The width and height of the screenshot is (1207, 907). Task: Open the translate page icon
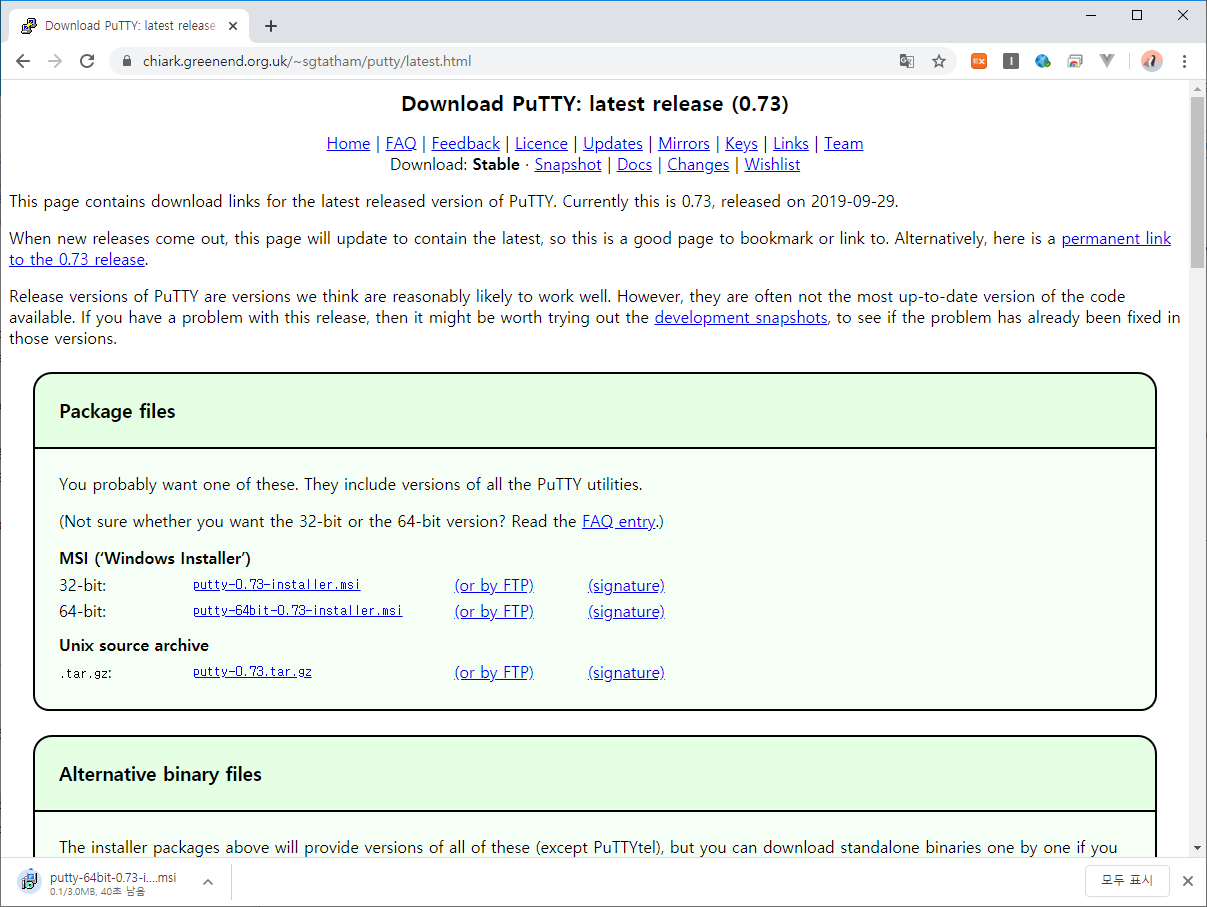click(x=907, y=61)
